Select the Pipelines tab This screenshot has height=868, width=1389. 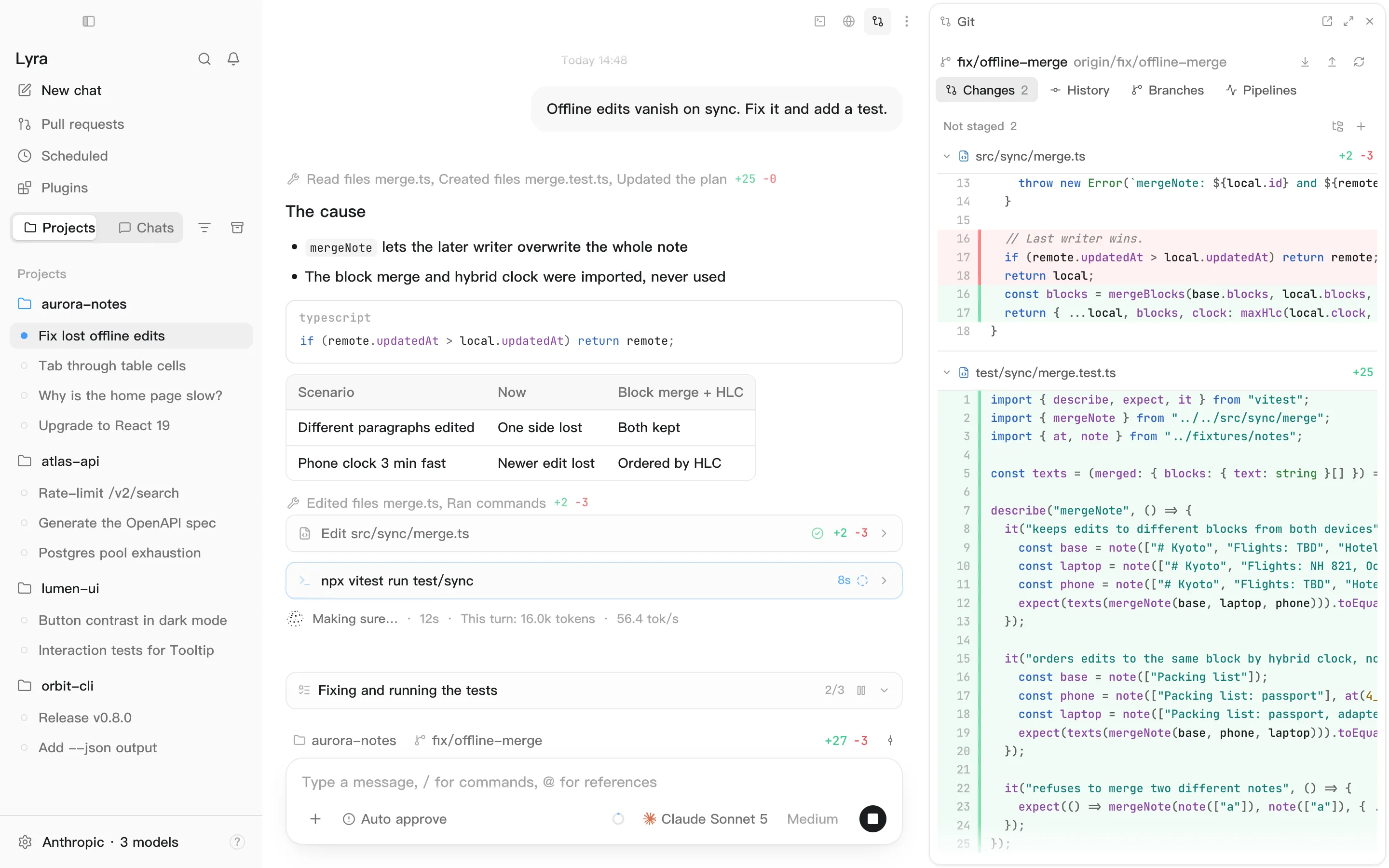pyautogui.click(x=1261, y=90)
